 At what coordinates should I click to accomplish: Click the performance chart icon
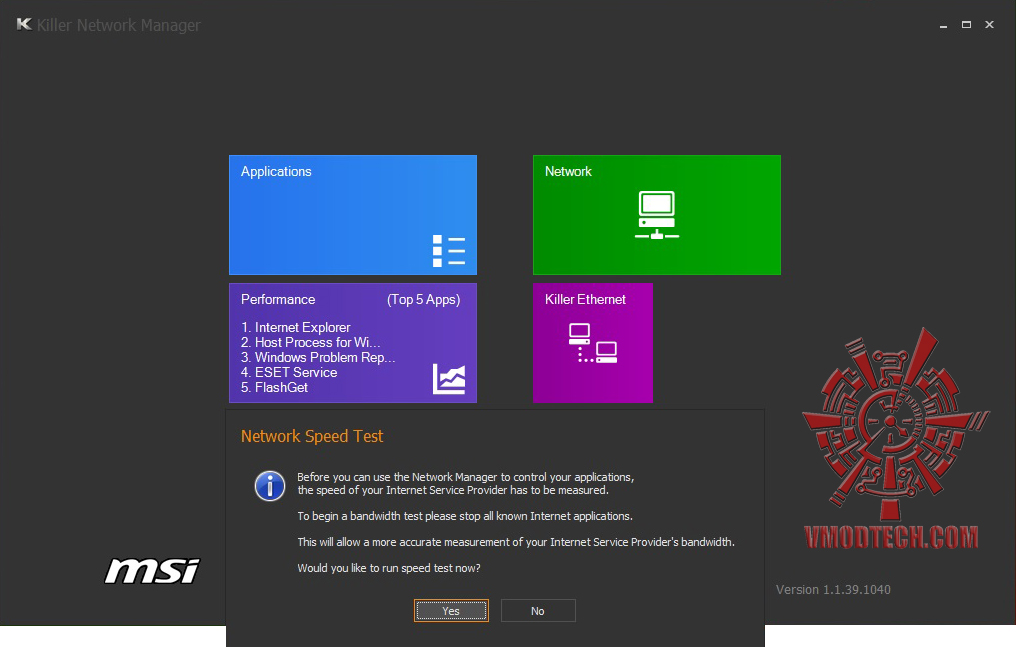[449, 379]
